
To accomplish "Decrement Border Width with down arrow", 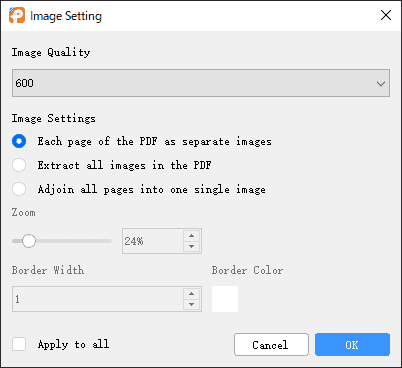I will [191, 304].
